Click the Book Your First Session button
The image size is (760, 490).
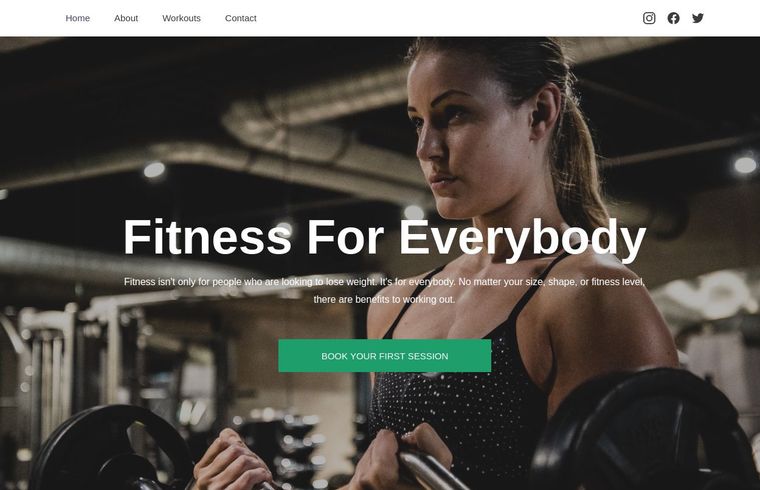pos(384,356)
